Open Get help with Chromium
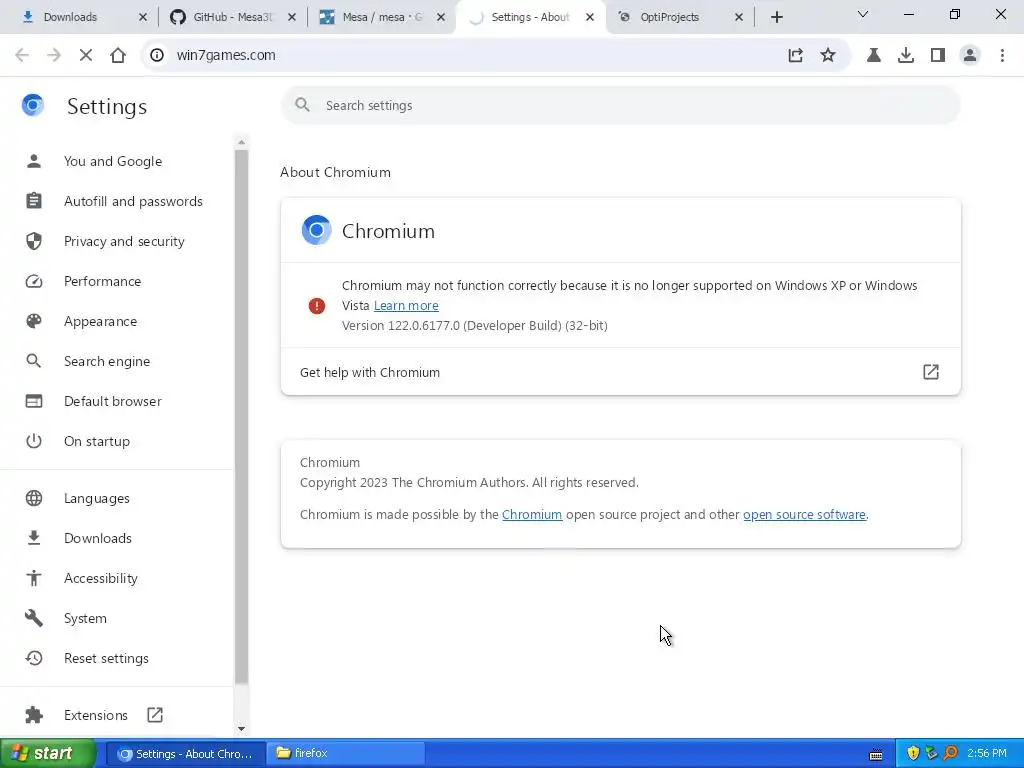Image resolution: width=1024 pixels, height=768 pixels. coord(620,372)
